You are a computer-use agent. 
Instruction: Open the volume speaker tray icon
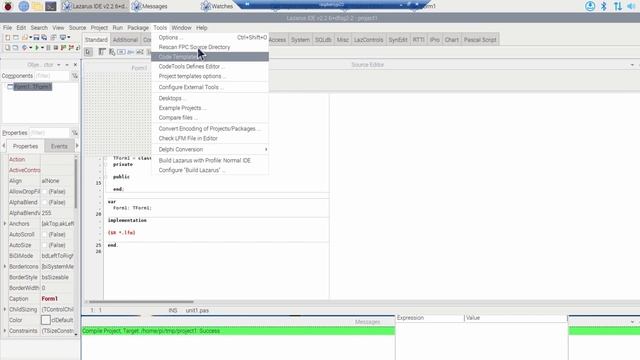(x=631, y=6)
